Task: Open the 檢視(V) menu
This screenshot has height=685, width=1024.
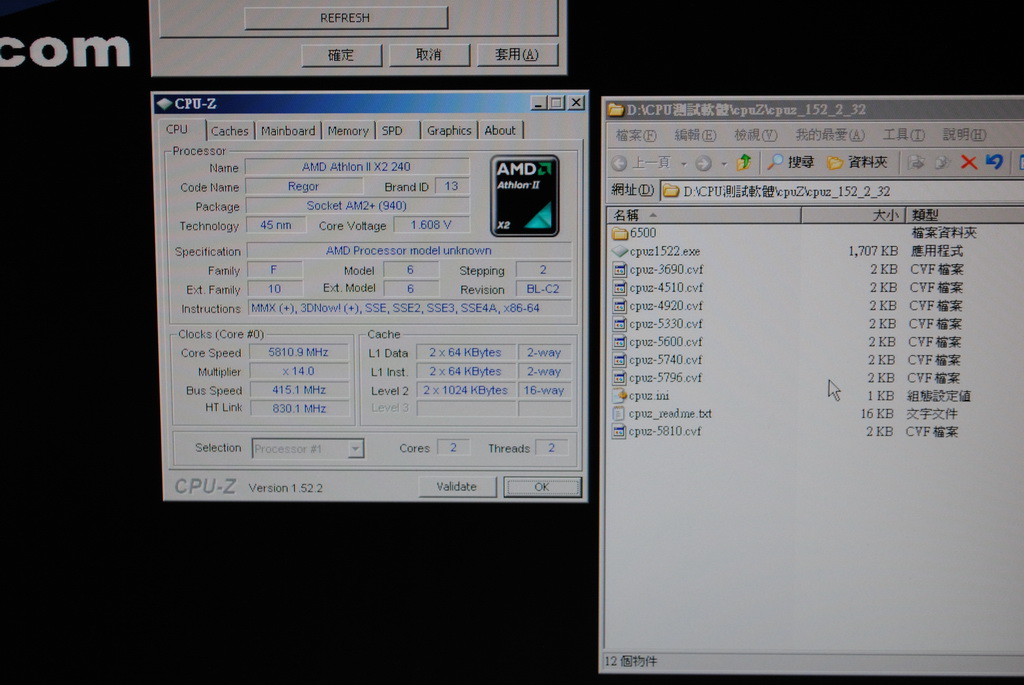Action: (x=755, y=135)
